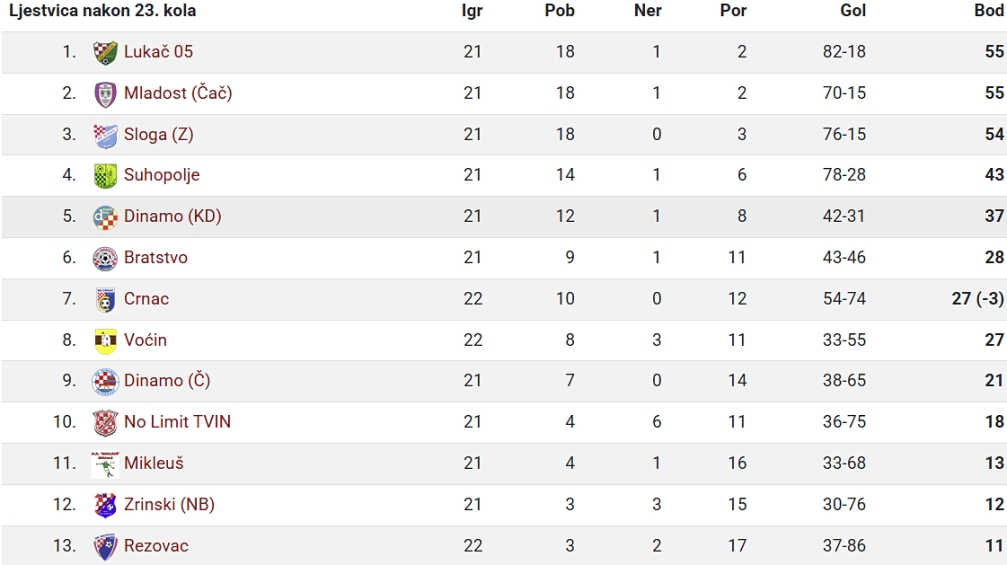1007x565 pixels.
Task: Click the No Limit TVIN crest
Action: 105,422
